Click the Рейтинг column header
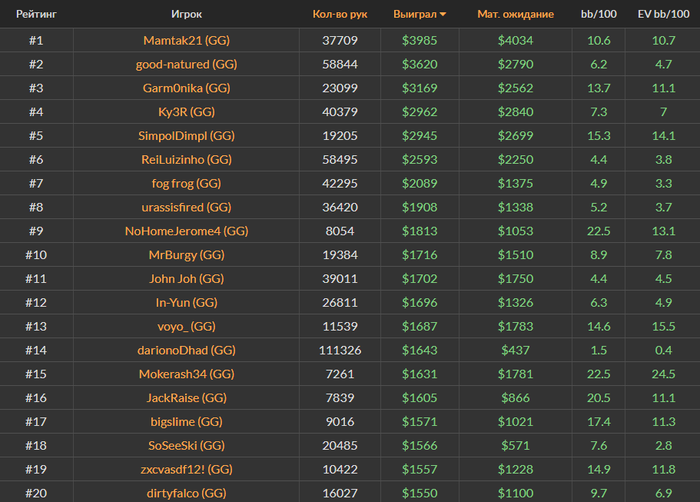The height and width of the screenshot is (502, 700). (35, 15)
